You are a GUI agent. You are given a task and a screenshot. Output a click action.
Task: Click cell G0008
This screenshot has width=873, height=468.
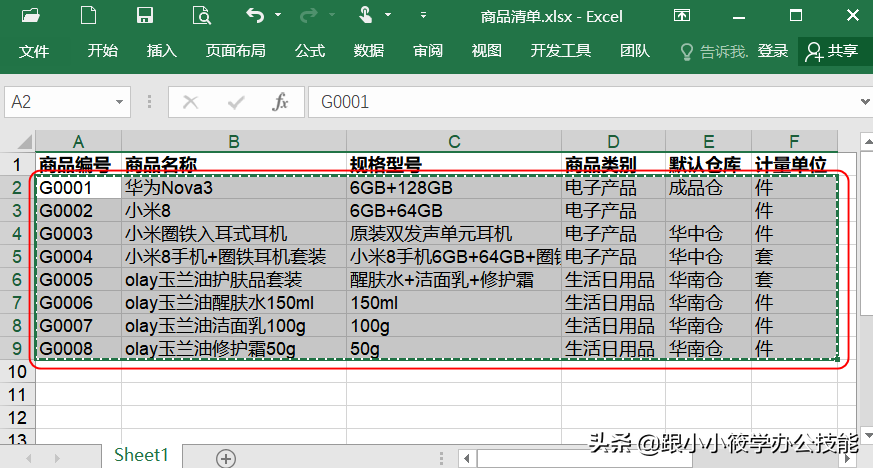79,348
